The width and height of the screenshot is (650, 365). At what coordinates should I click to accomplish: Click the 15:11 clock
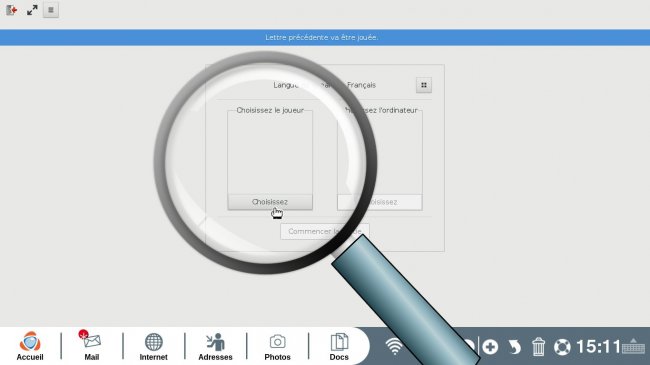click(x=598, y=346)
